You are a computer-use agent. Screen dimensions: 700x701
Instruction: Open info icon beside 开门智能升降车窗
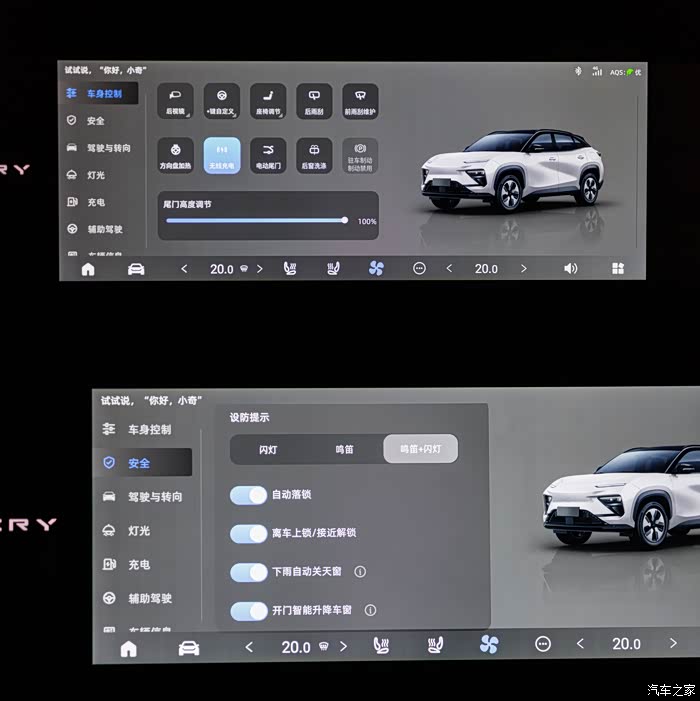(370, 610)
